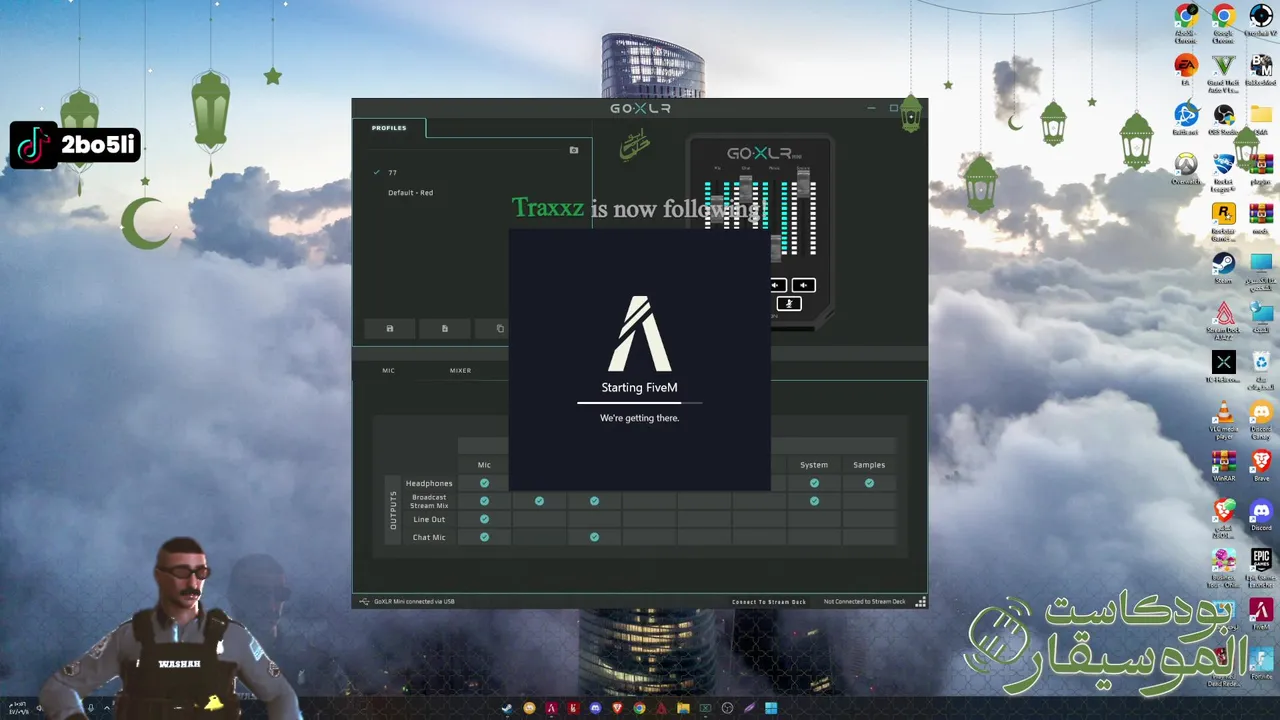
Task: Open VLC media player desktop icon
Action: 1223,420
